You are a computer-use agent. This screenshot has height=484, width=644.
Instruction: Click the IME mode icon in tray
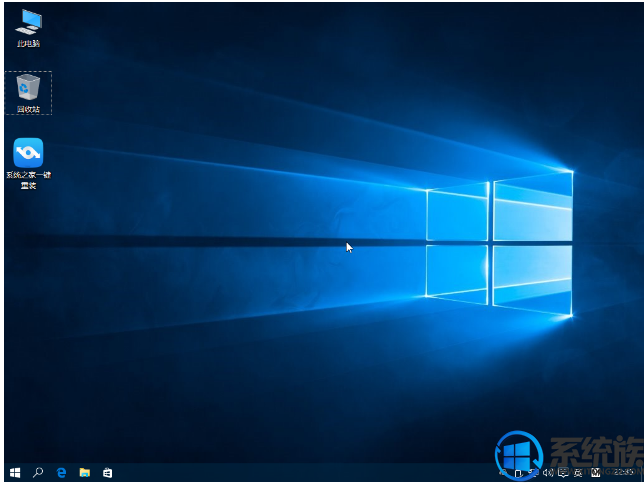pyautogui.click(x=596, y=472)
